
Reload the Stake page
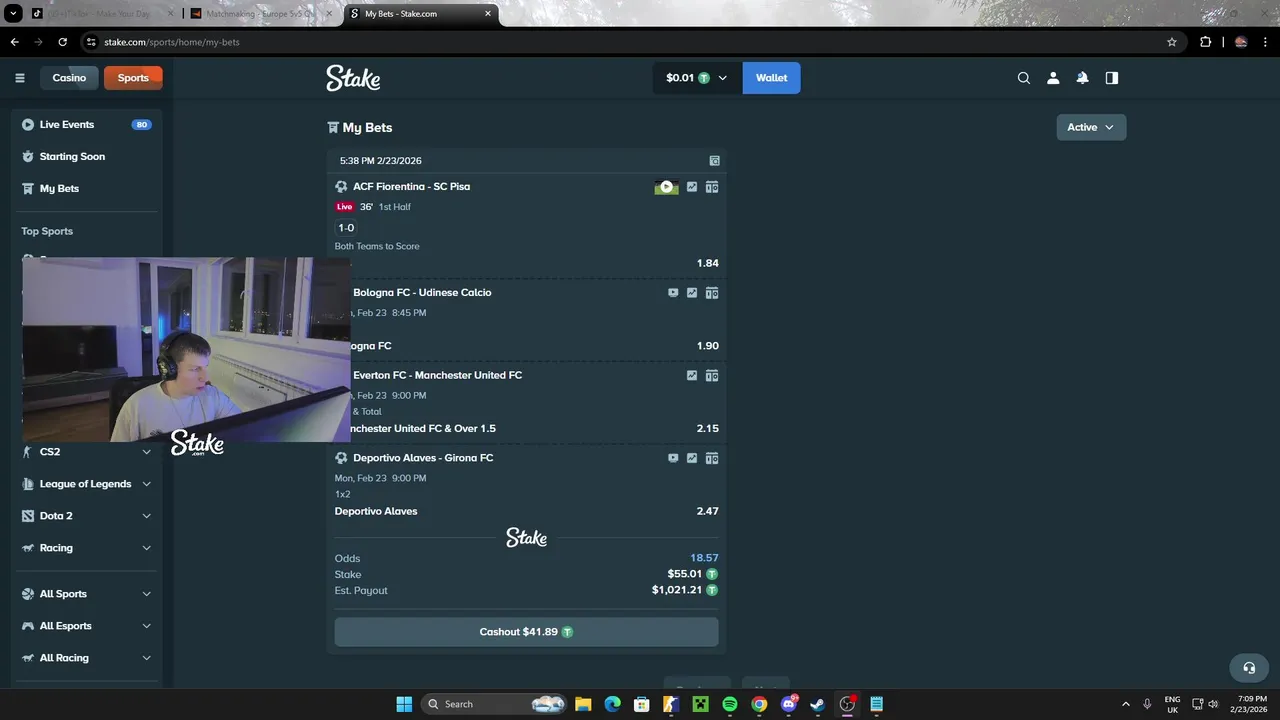(62, 42)
